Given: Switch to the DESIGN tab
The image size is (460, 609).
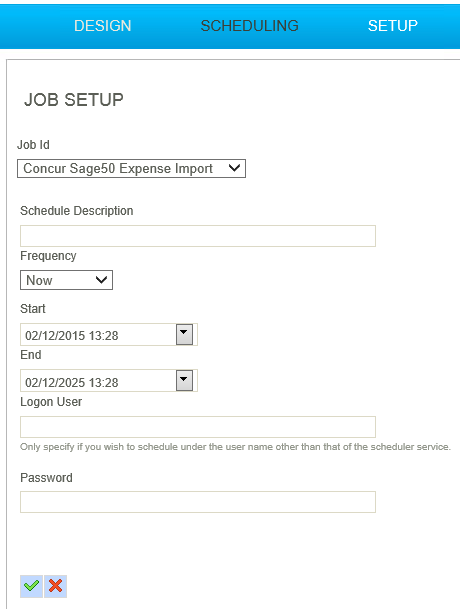Looking at the screenshot, I should 103,26.
